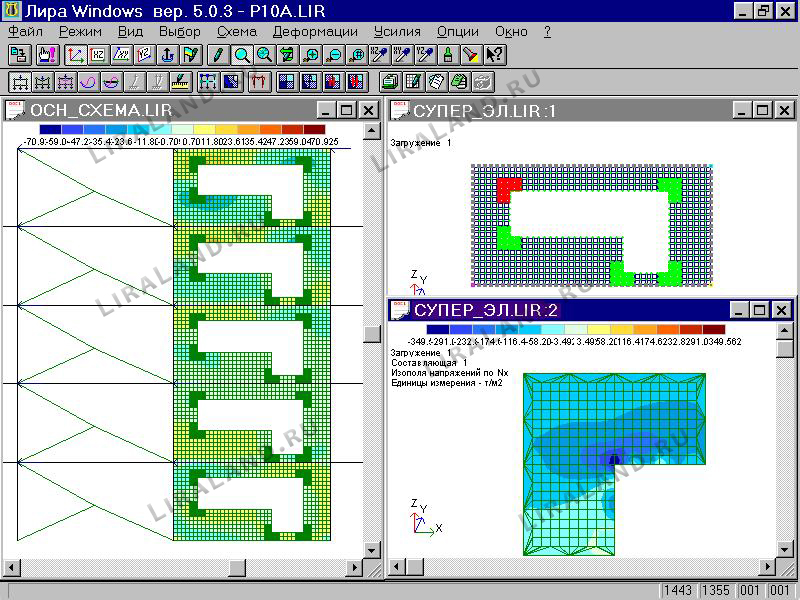Open the Деформации menu
Screen dimensions: 800x600
pyautogui.click(x=315, y=31)
